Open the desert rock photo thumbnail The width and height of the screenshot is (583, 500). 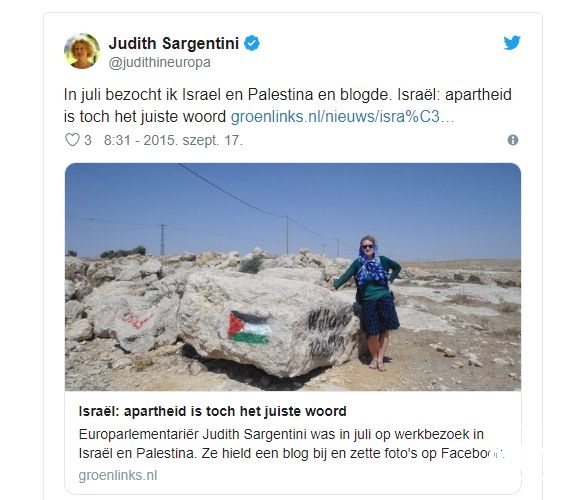293,277
